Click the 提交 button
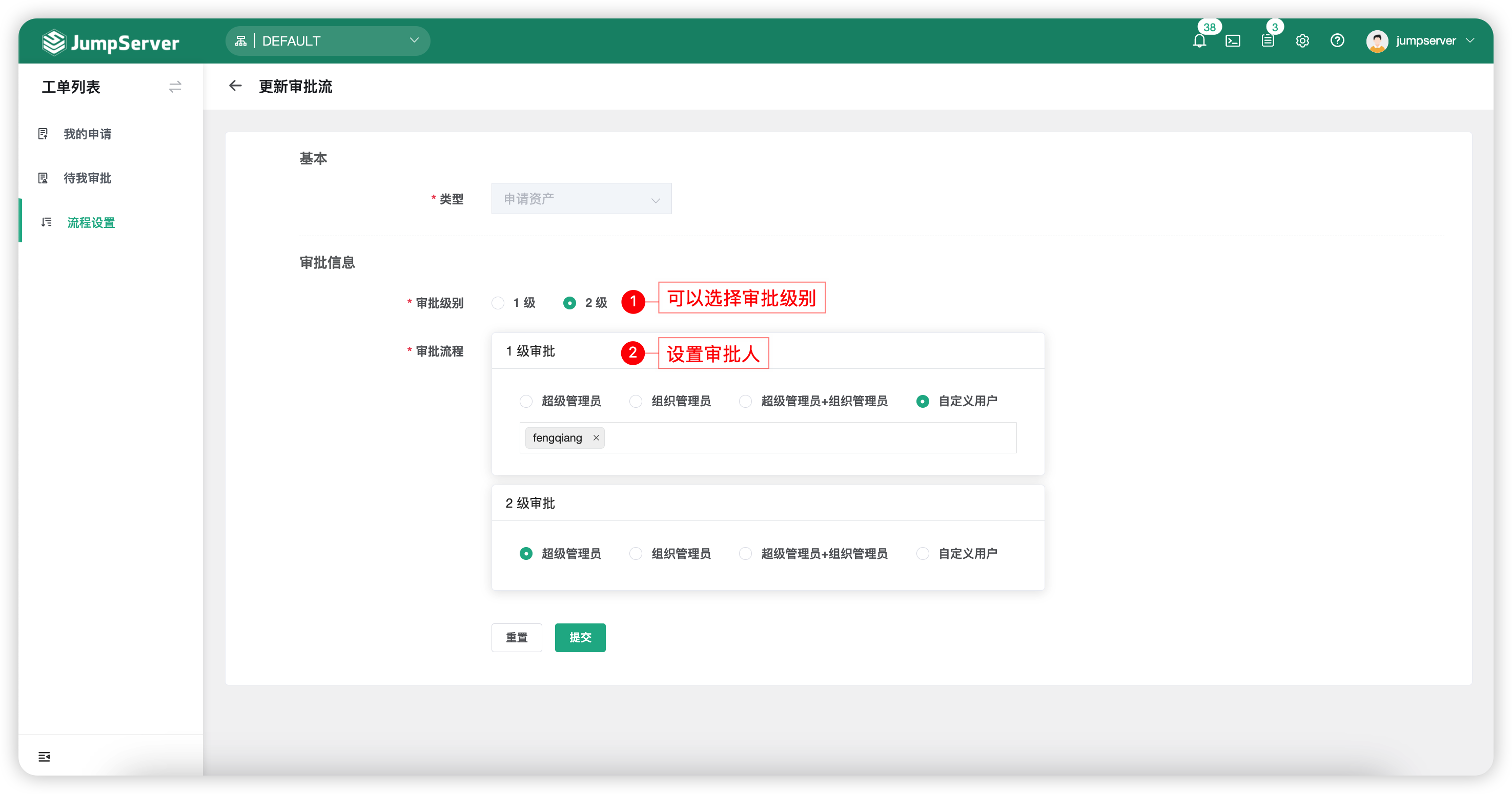The width and height of the screenshot is (1512, 794). 580,637
